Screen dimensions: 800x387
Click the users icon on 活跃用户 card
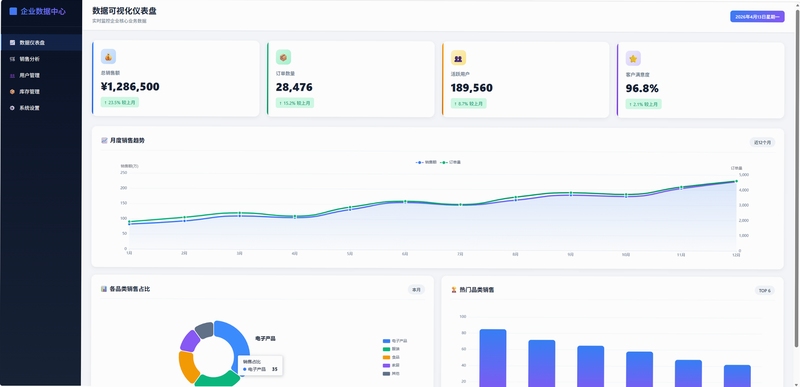[x=458, y=58]
